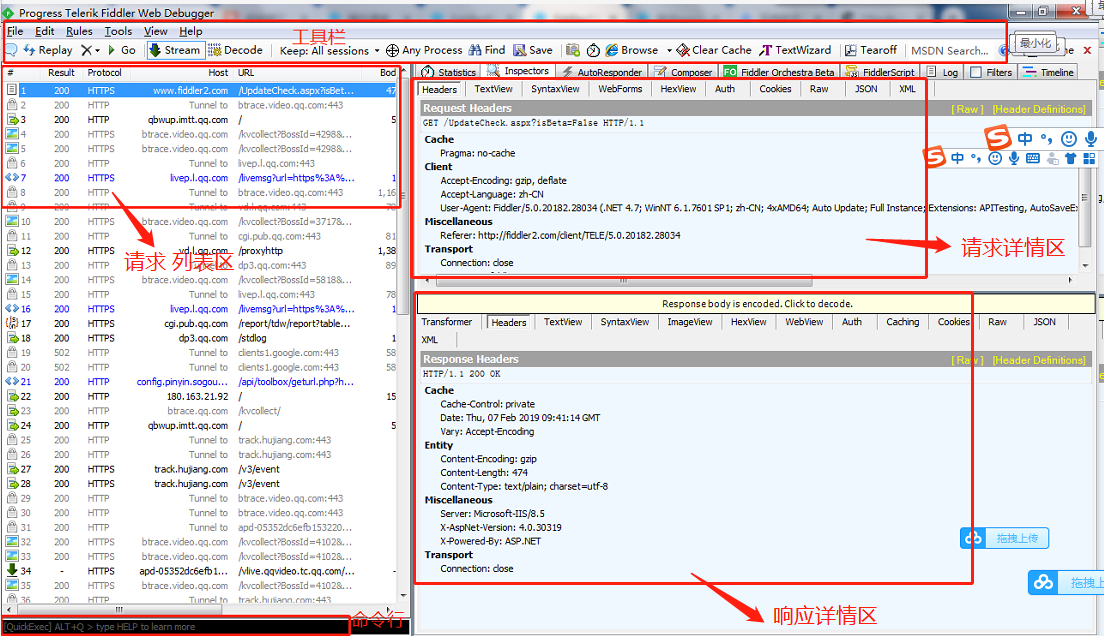Select request TextView tab
The width and height of the screenshot is (1104, 636).
(x=493, y=89)
